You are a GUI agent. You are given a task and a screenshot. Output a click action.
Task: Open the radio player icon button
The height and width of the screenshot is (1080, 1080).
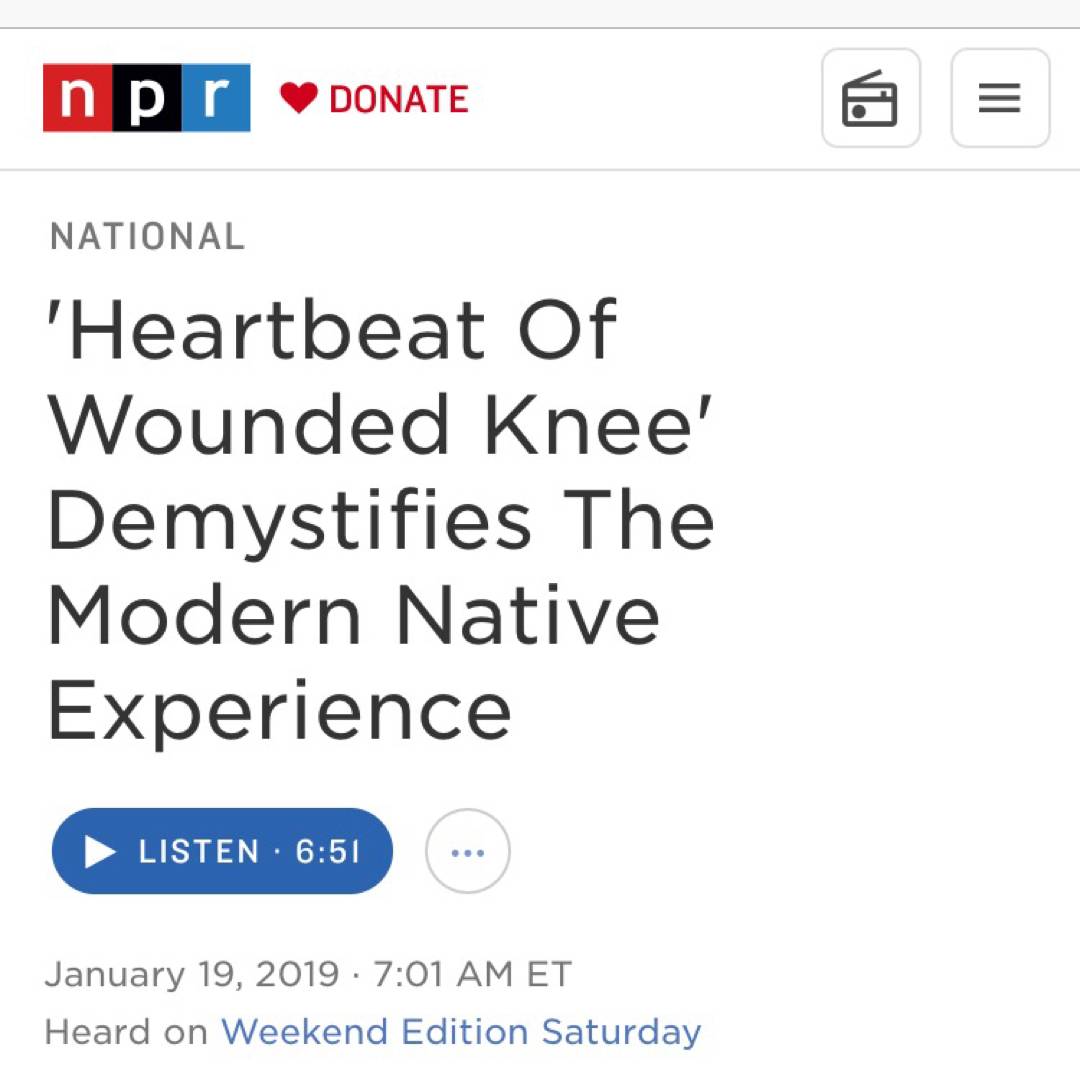(x=870, y=98)
